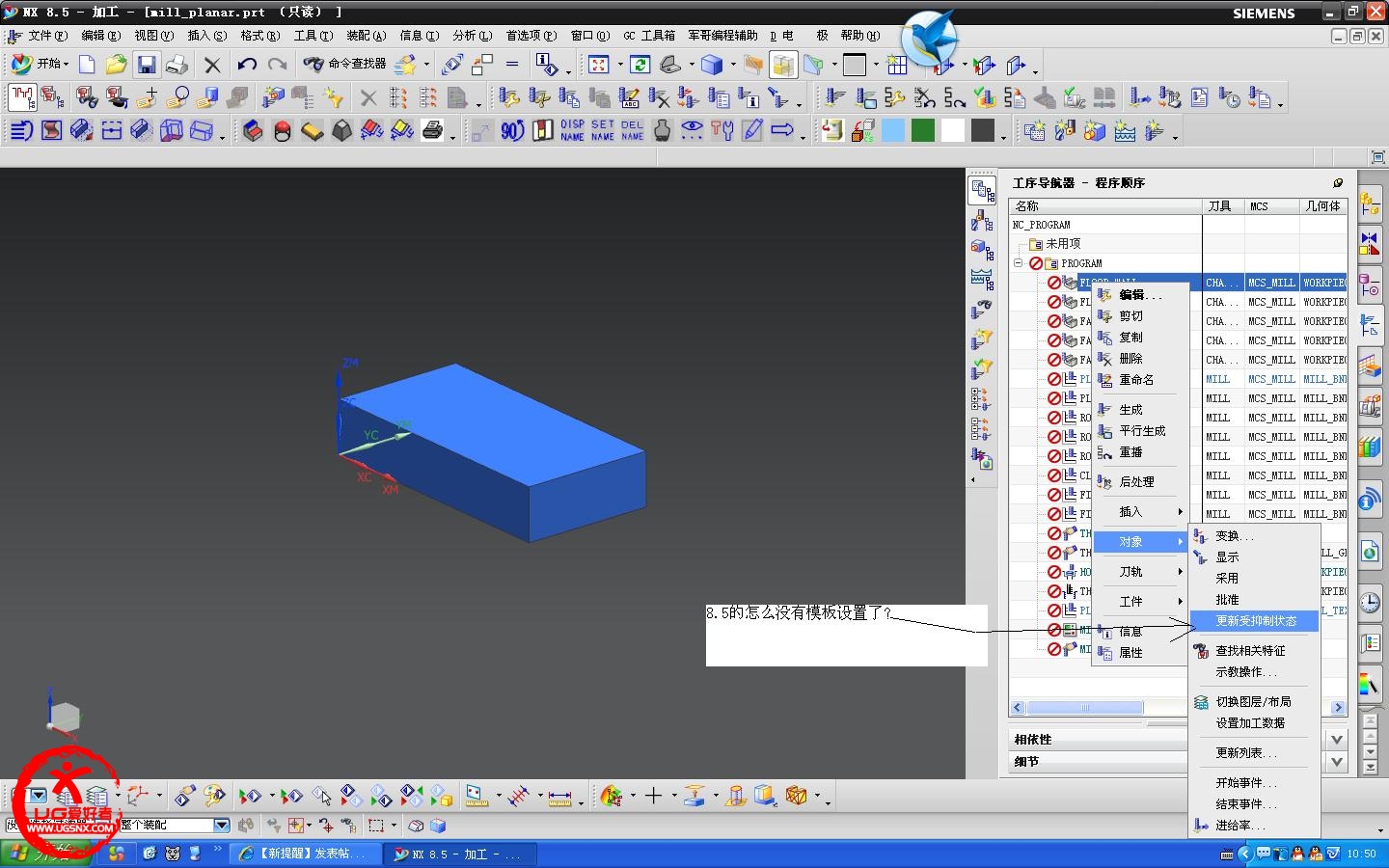Click the New file icon
Image resolution: width=1389 pixels, height=868 pixels.
87,65
